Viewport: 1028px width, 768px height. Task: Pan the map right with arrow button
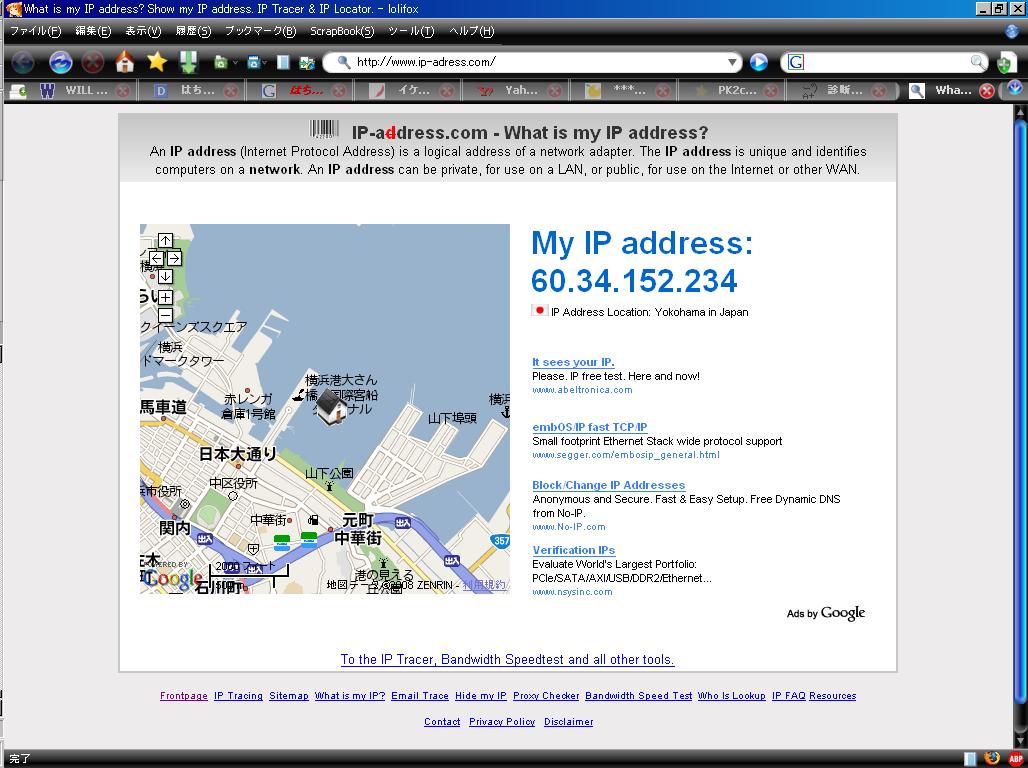(174, 258)
